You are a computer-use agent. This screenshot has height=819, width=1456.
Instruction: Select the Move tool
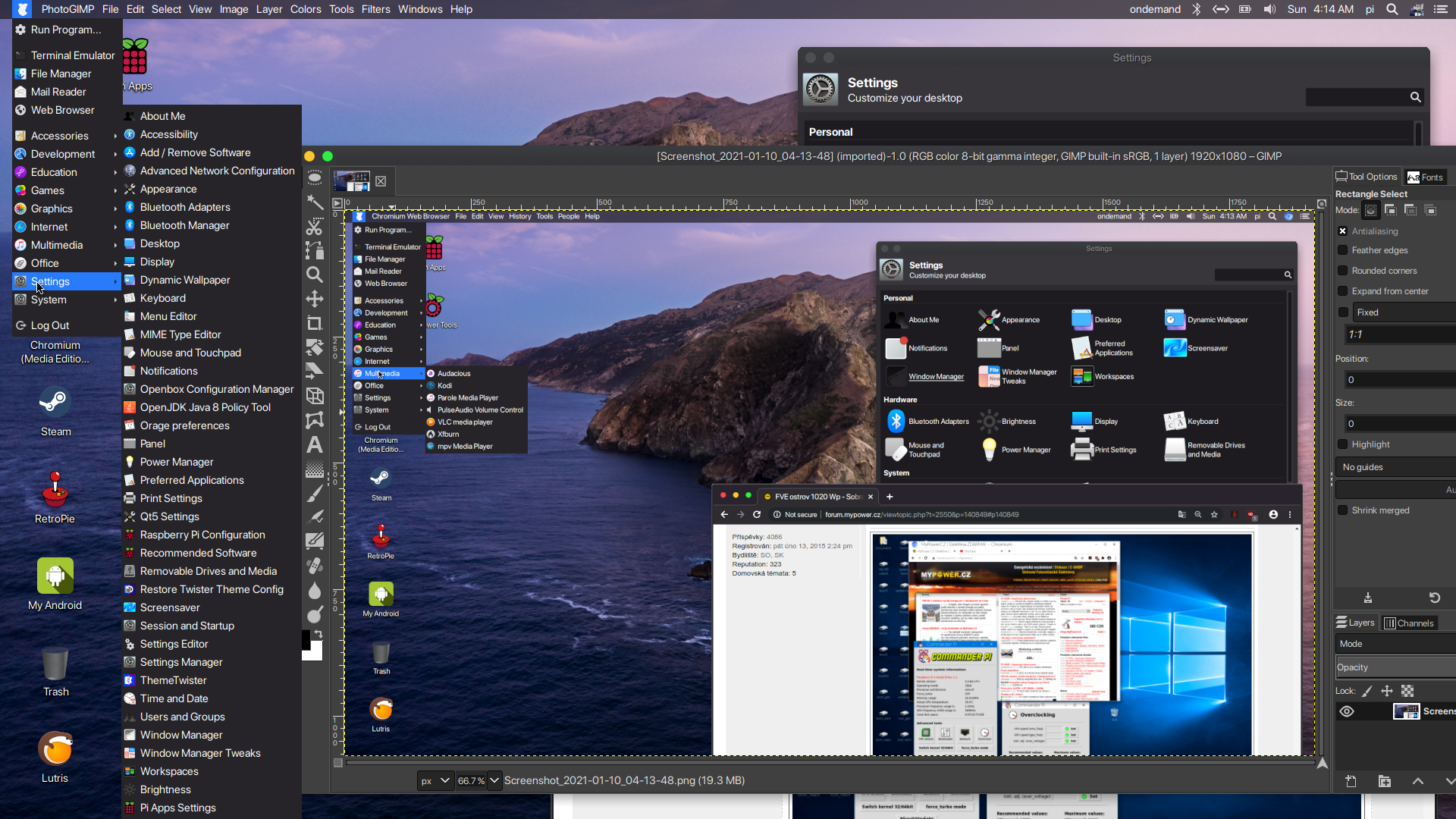point(314,299)
